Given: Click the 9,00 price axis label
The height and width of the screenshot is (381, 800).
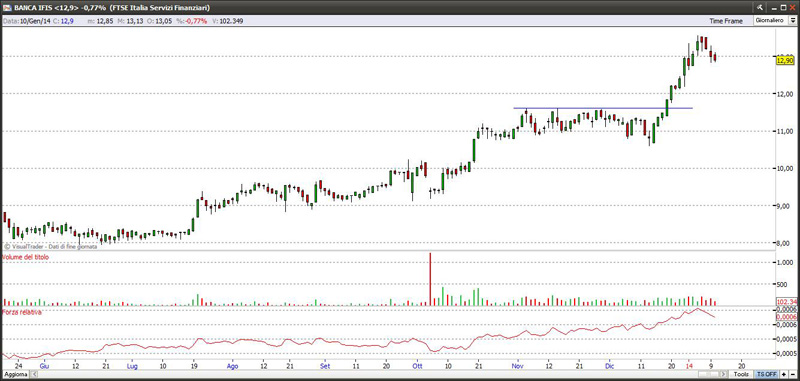Looking at the screenshot, I should 784,206.
